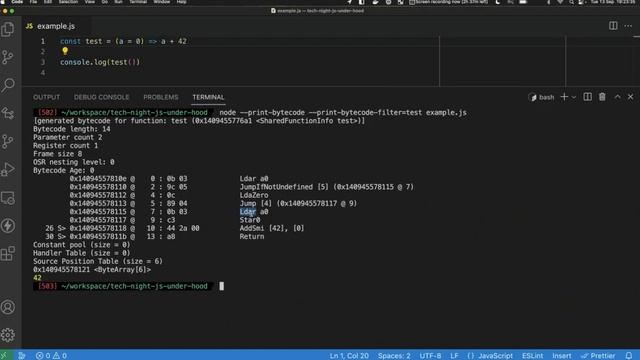Screen dimensions: 640x360
Task: Open the Extensions view
Action: (x=8, y=253)
